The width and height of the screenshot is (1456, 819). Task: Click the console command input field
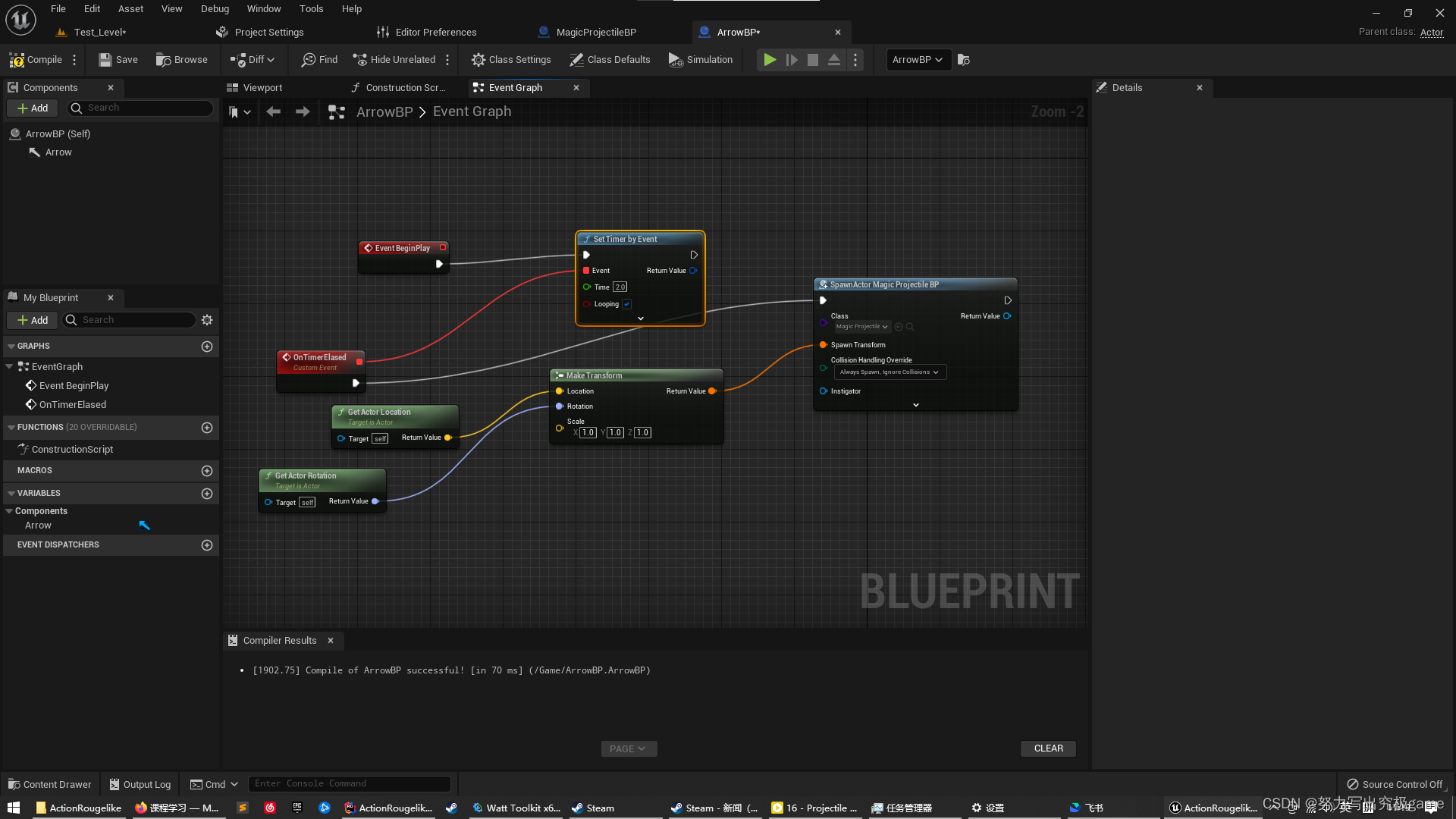tap(349, 783)
